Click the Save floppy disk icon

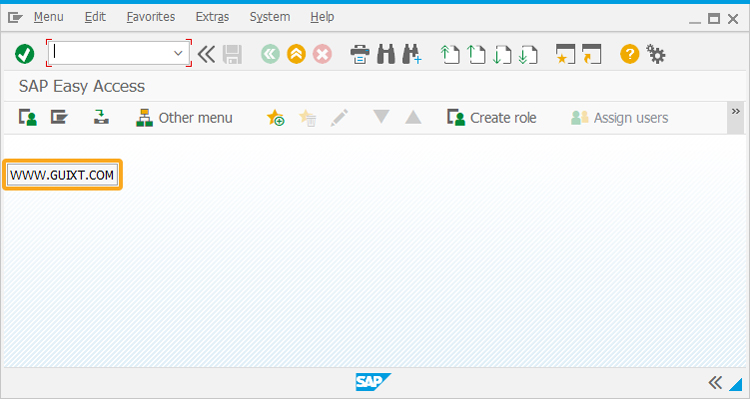point(232,54)
